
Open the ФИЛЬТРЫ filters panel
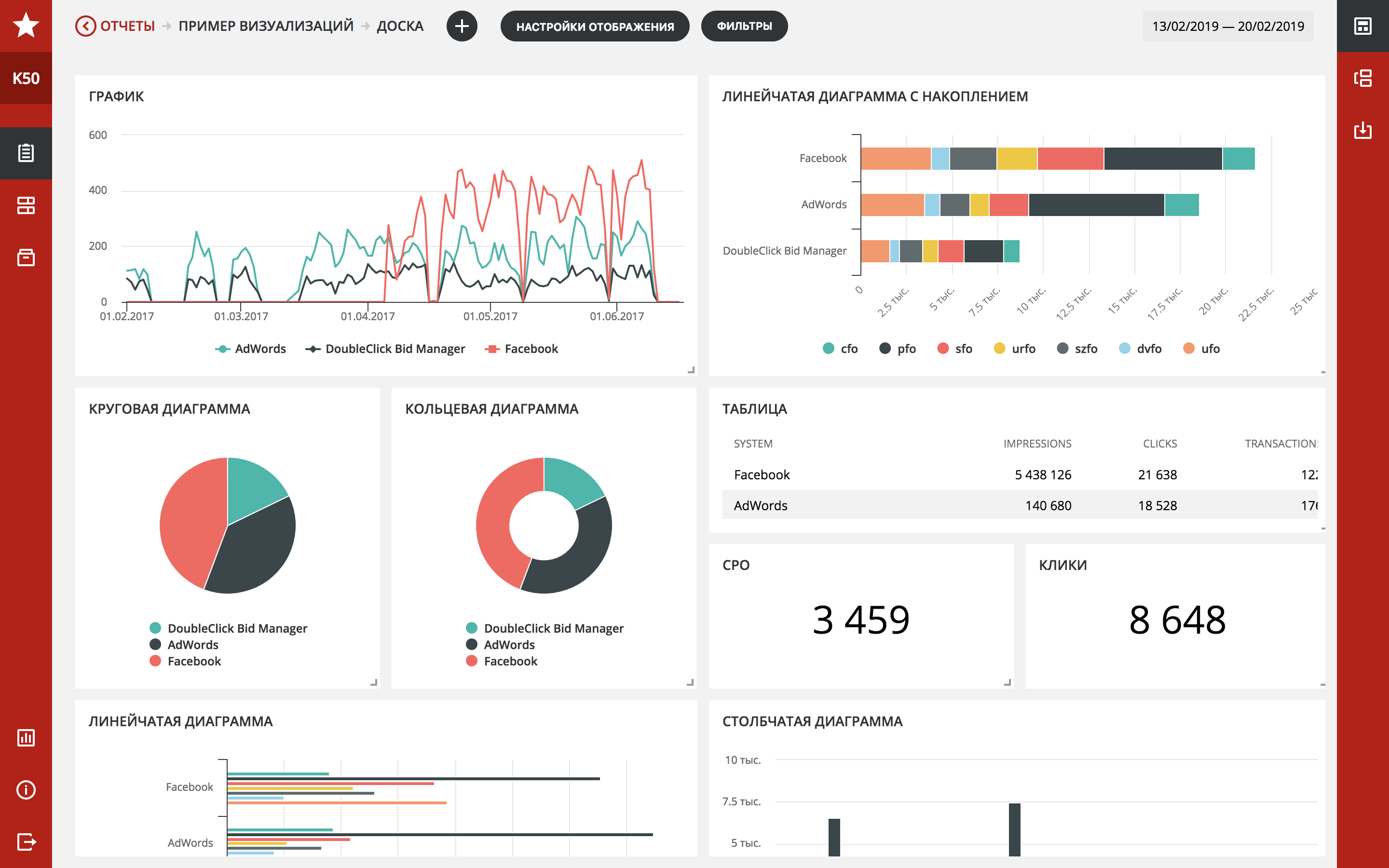point(744,26)
